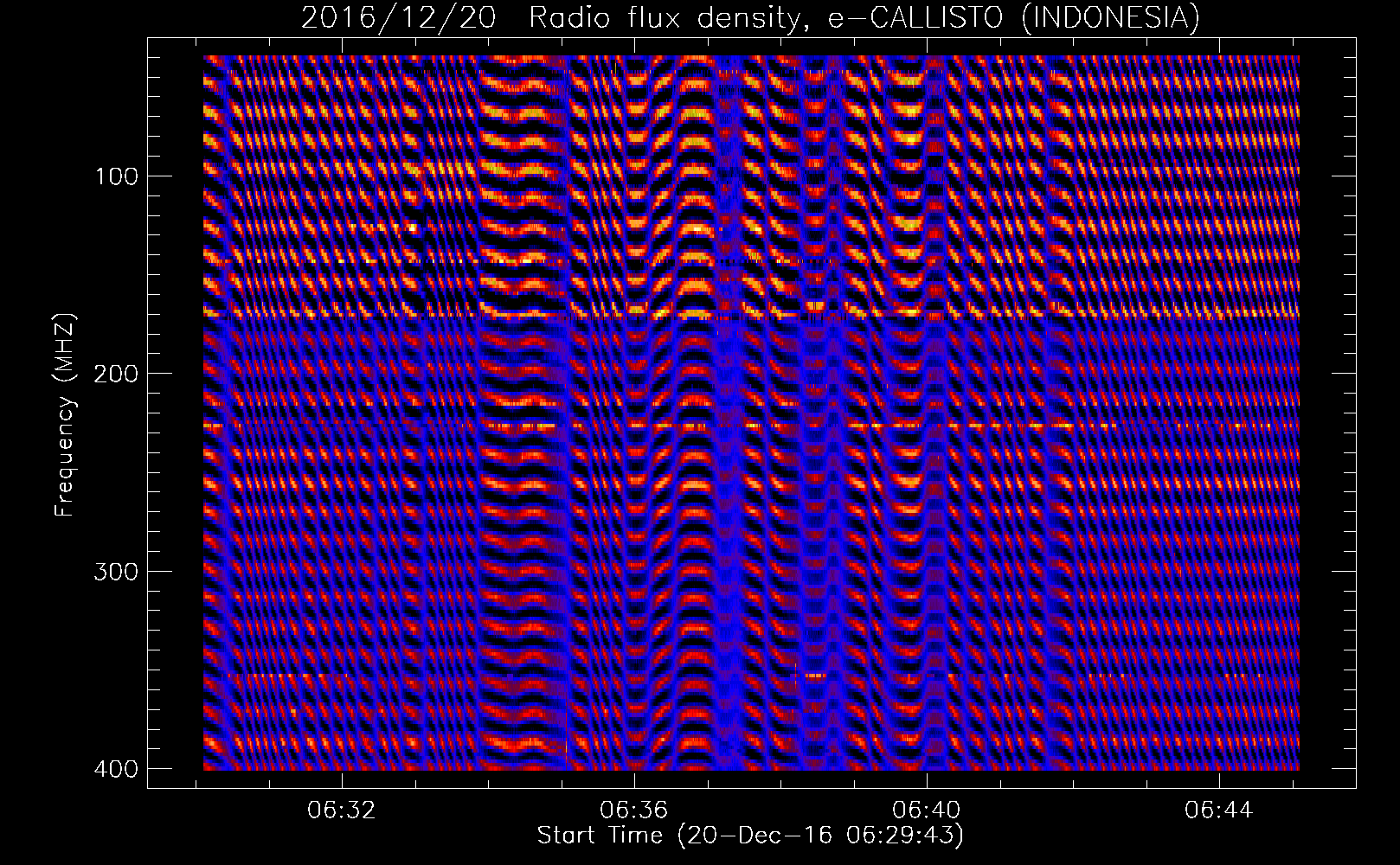The width and height of the screenshot is (1400, 865).
Task: Click the 'Start Time (20-Dec-16 06:29:43)' label
Action: coord(750,836)
